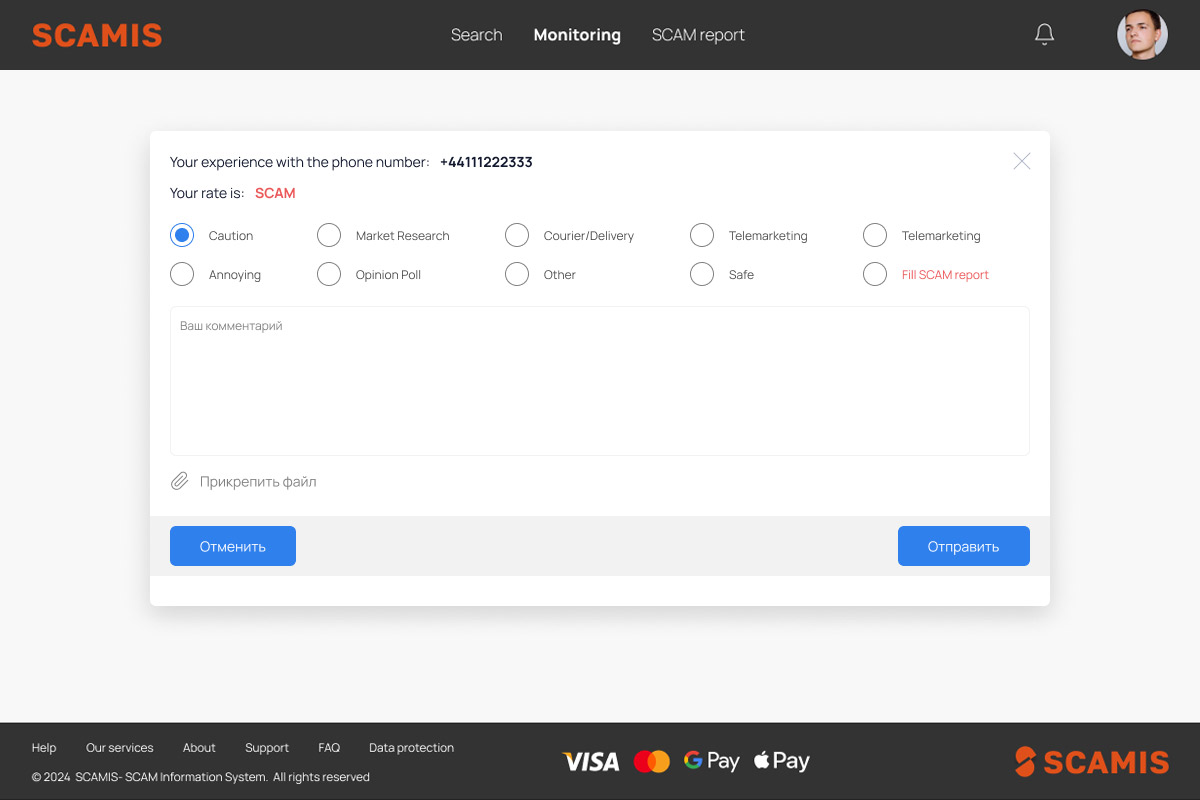Screen dimensions: 1200x800
Task: Click the paperclip attach file icon
Action: (180, 481)
